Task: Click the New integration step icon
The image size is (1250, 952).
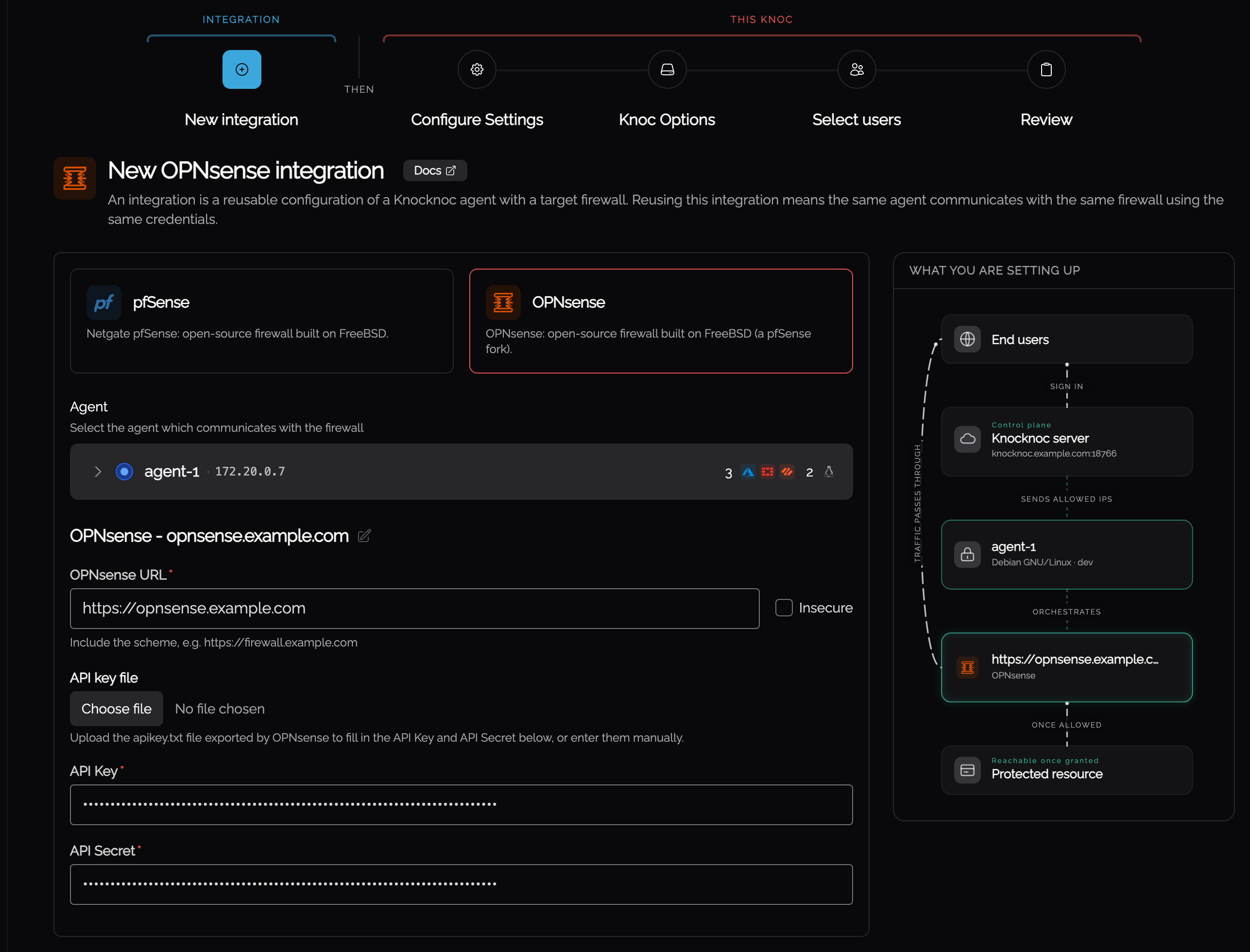Action: pos(241,70)
